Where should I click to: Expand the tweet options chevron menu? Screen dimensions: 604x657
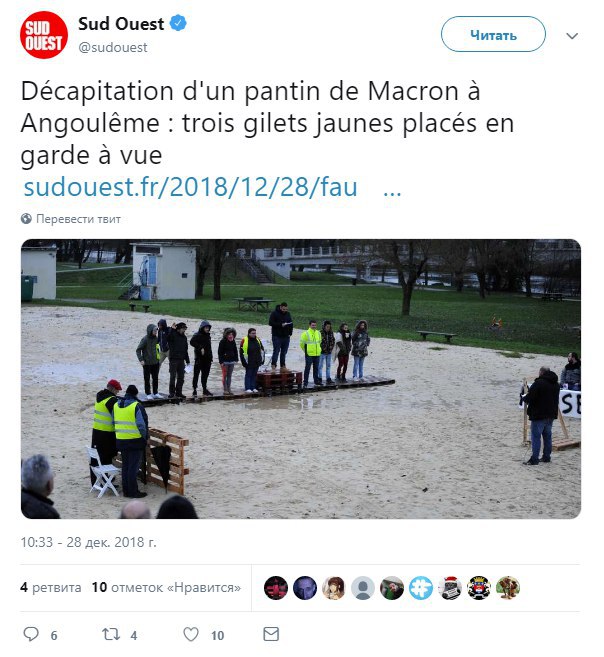click(x=572, y=36)
